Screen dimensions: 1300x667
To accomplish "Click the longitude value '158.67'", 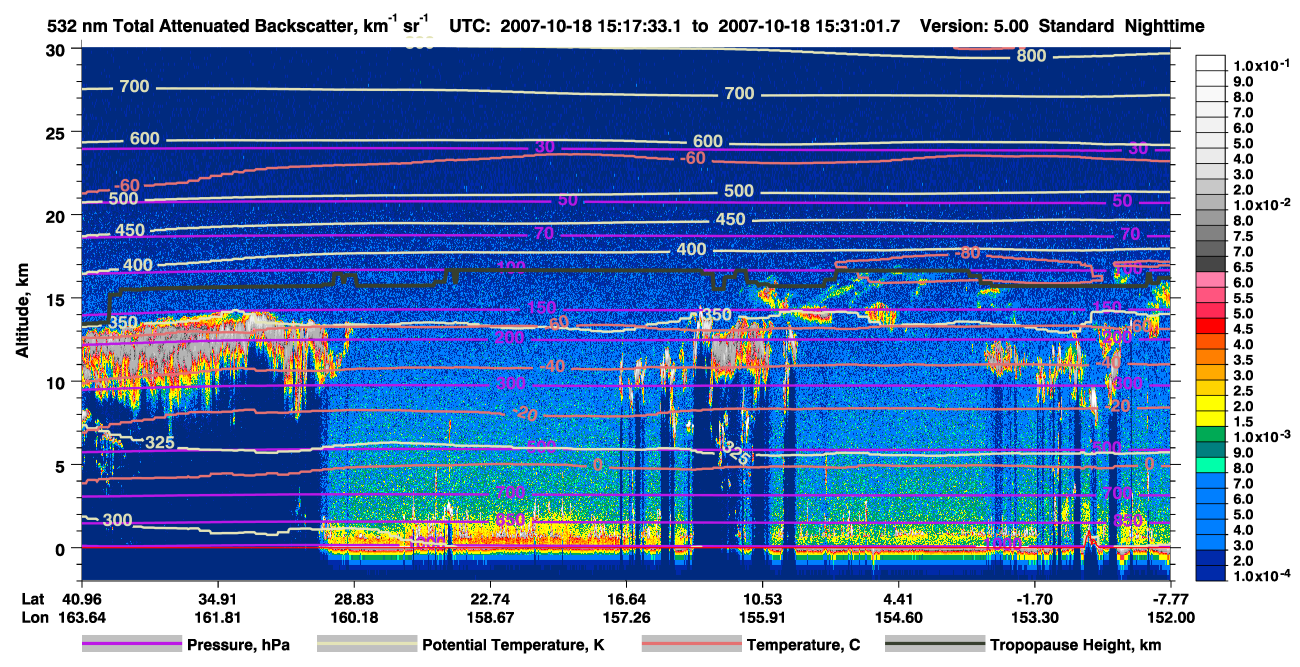I will pyautogui.click(x=490, y=617).
